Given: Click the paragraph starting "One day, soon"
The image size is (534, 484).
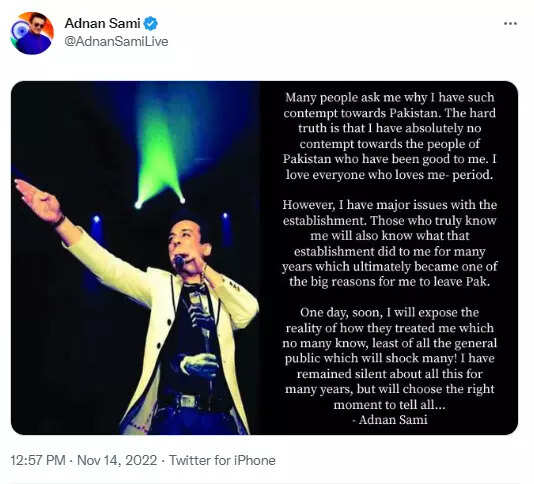Looking at the screenshot, I should pos(390,358).
